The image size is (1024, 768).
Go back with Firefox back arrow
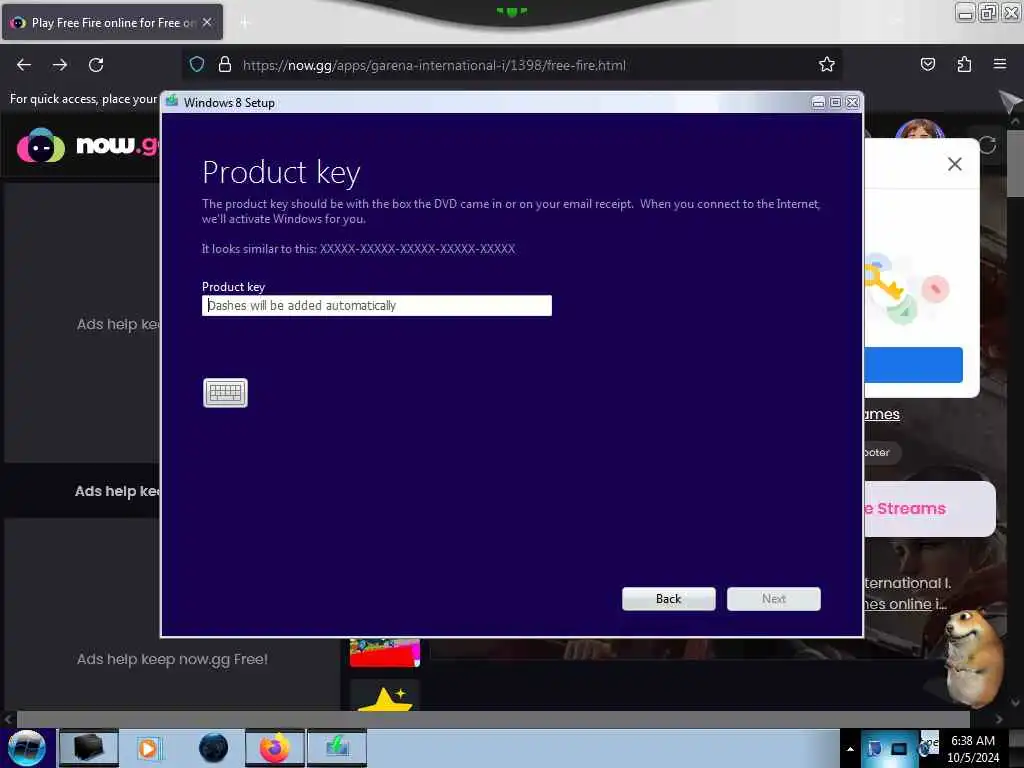coord(24,65)
